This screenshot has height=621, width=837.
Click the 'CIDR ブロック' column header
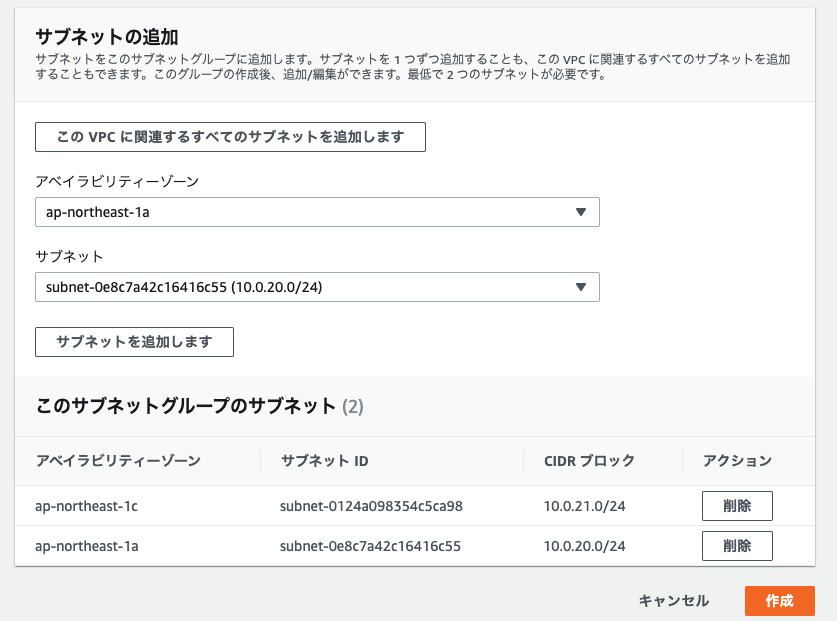[x=588, y=461]
